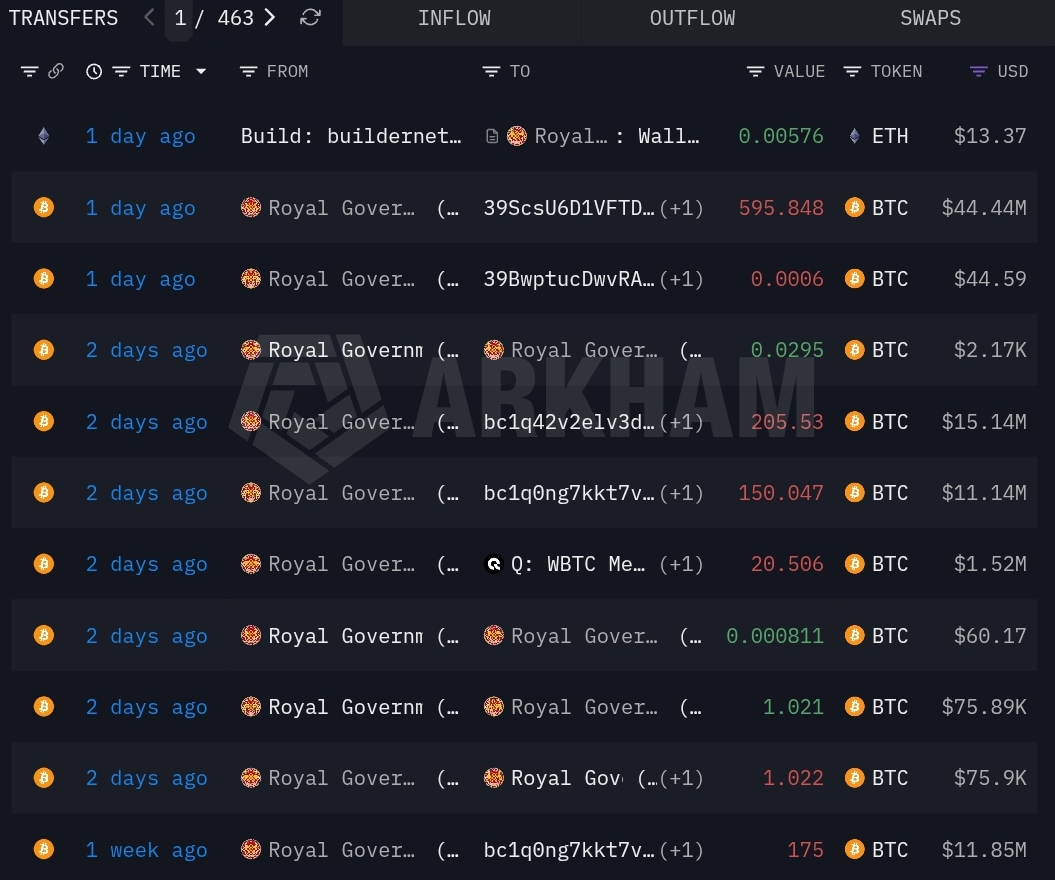Click the chain link filter icon
The width and height of the screenshot is (1055, 880).
click(x=56, y=72)
